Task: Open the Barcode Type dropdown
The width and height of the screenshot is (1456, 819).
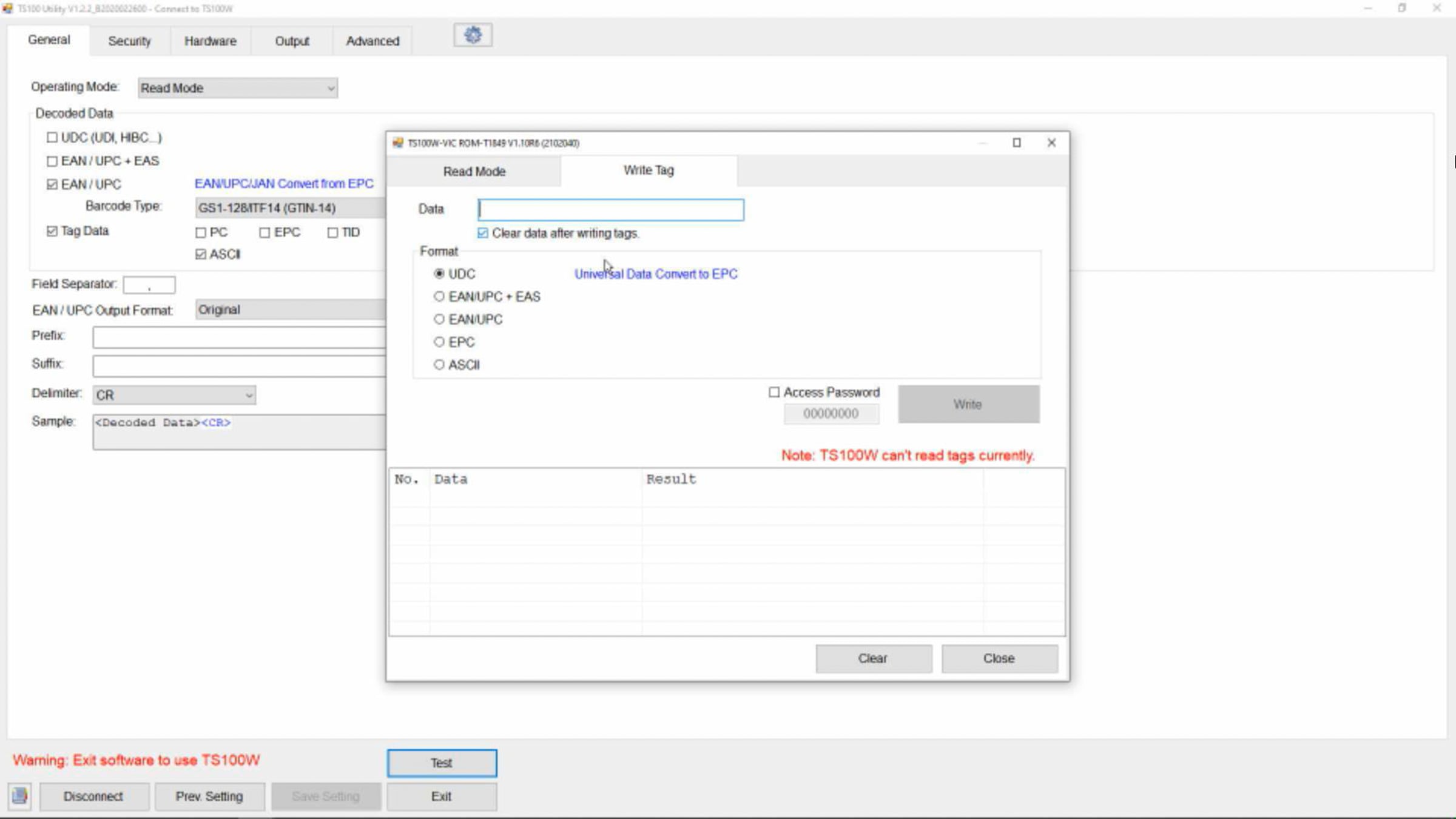Action: pos(291,208)
